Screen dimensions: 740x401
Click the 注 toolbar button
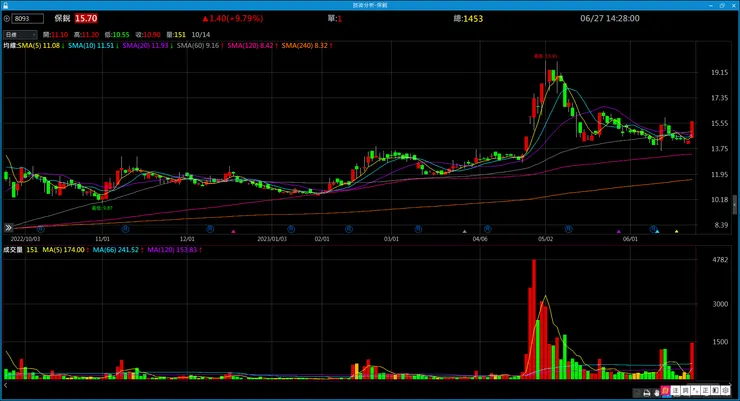click(675, 391)
